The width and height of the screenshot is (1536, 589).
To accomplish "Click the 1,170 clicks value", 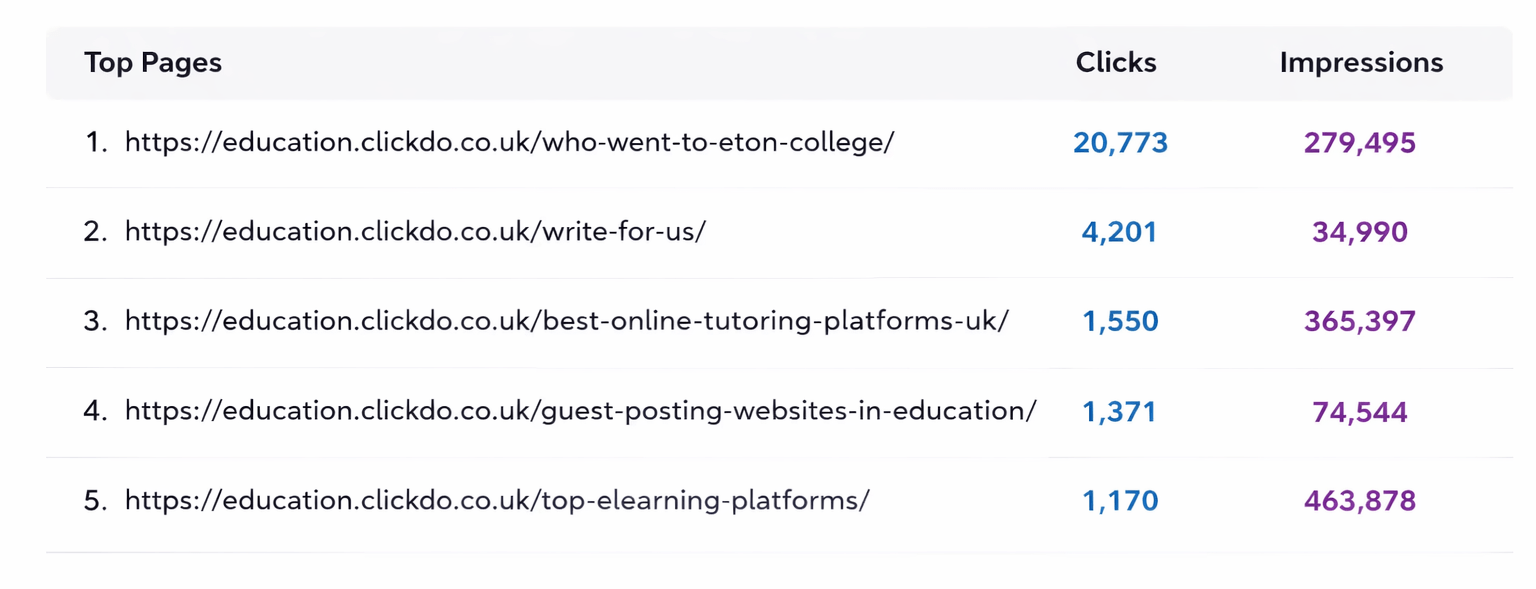I will coord(1120,501).
